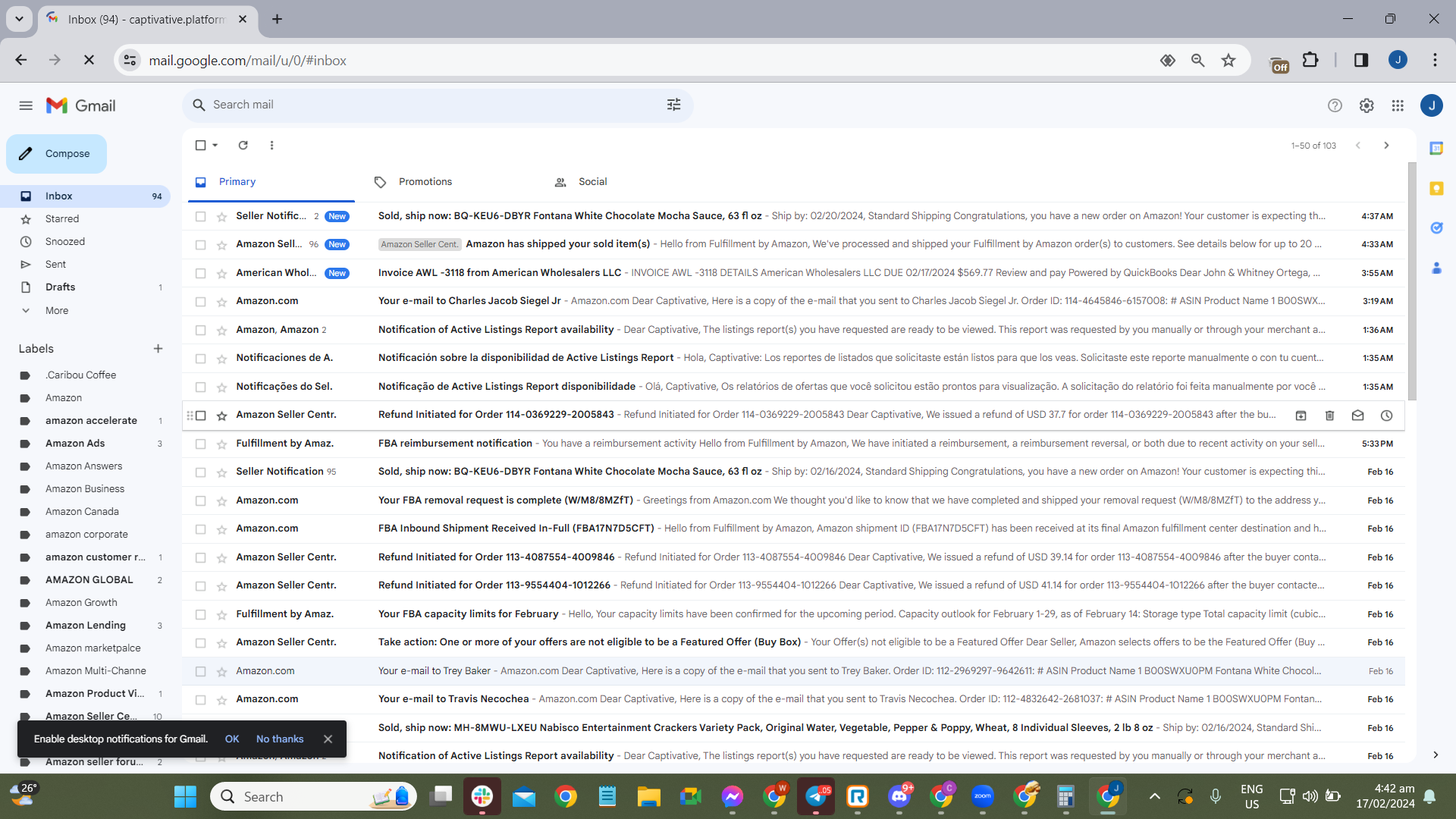Create a new label with plus icon
The height and width of the screenshot is (819, 1456).
pyautogui.click(x=158, y=349)
